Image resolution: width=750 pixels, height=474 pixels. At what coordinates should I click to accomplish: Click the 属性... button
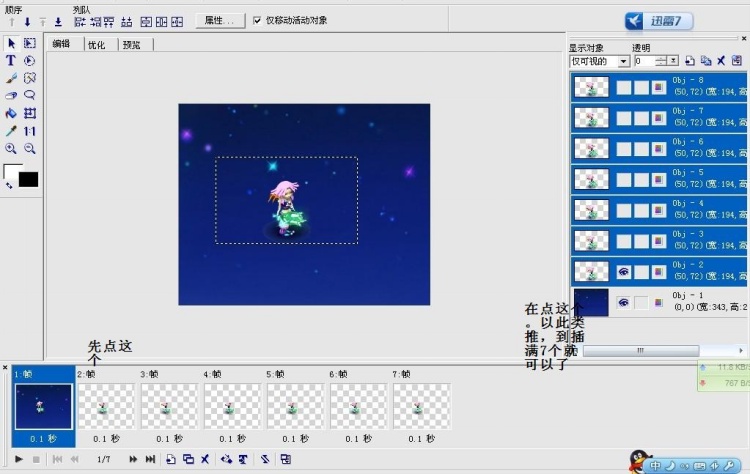point(220,21)
